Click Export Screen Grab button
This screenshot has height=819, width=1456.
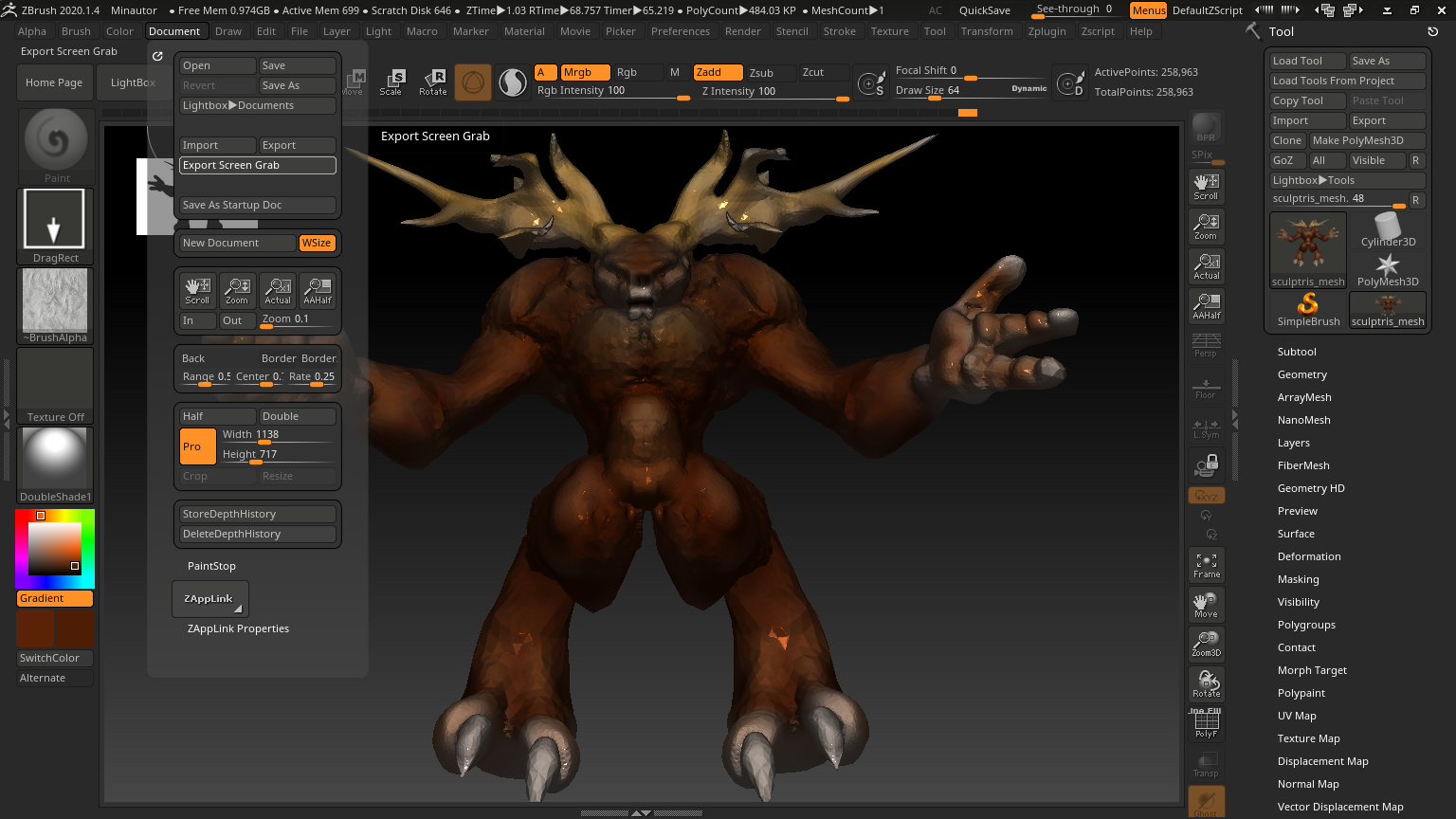[x=258, y=165]
